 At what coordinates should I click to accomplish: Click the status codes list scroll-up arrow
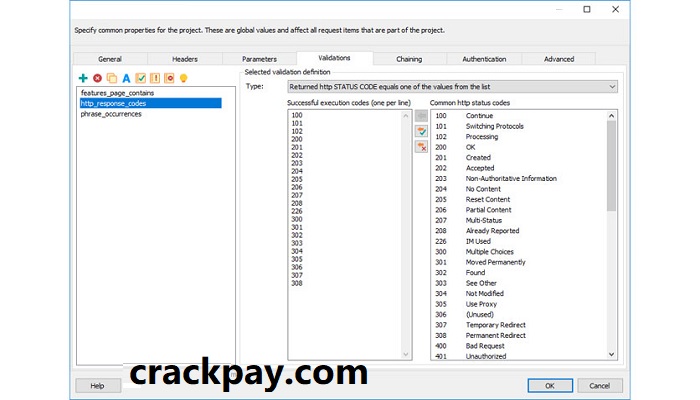coord(611,116)
